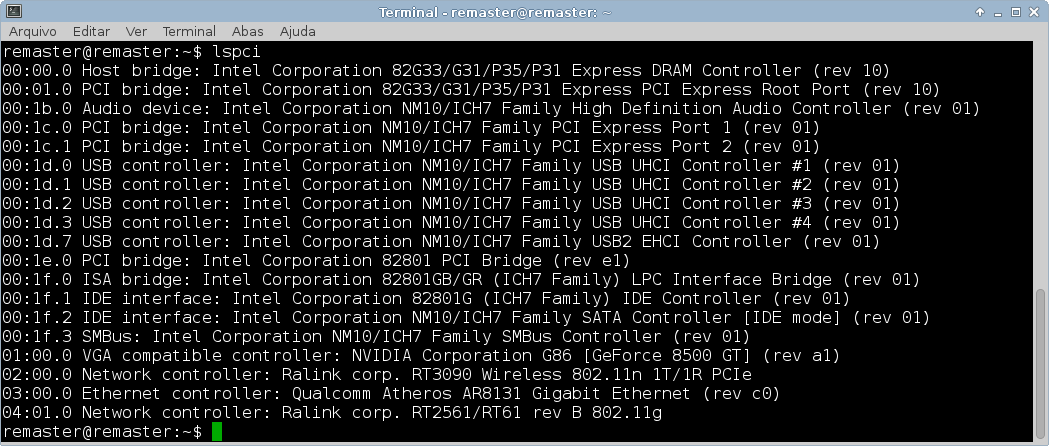Open the Editar menu
This screenshot has width=1049, height=446.
[91, 31]
